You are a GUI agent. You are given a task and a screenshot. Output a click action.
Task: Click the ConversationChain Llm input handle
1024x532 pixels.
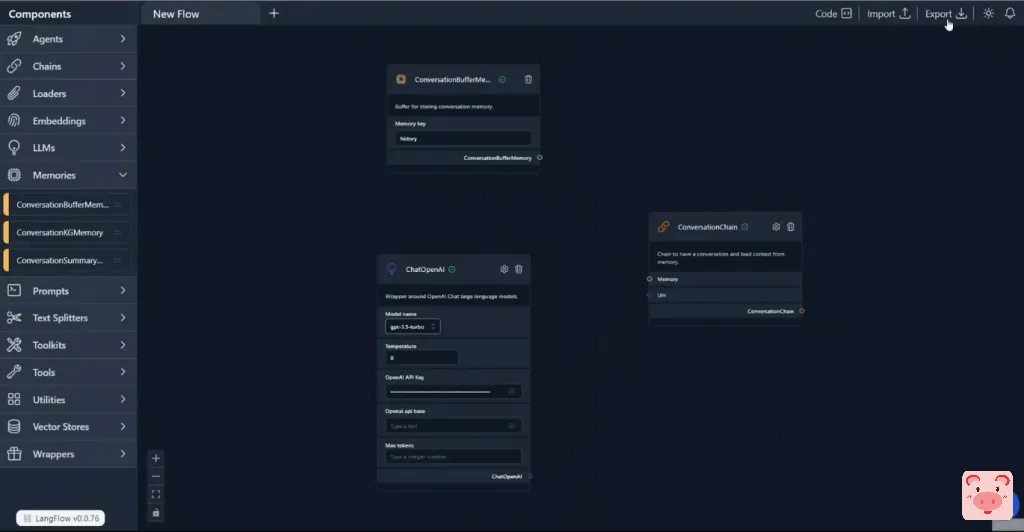pyautogui.click(x=649, y=295)
